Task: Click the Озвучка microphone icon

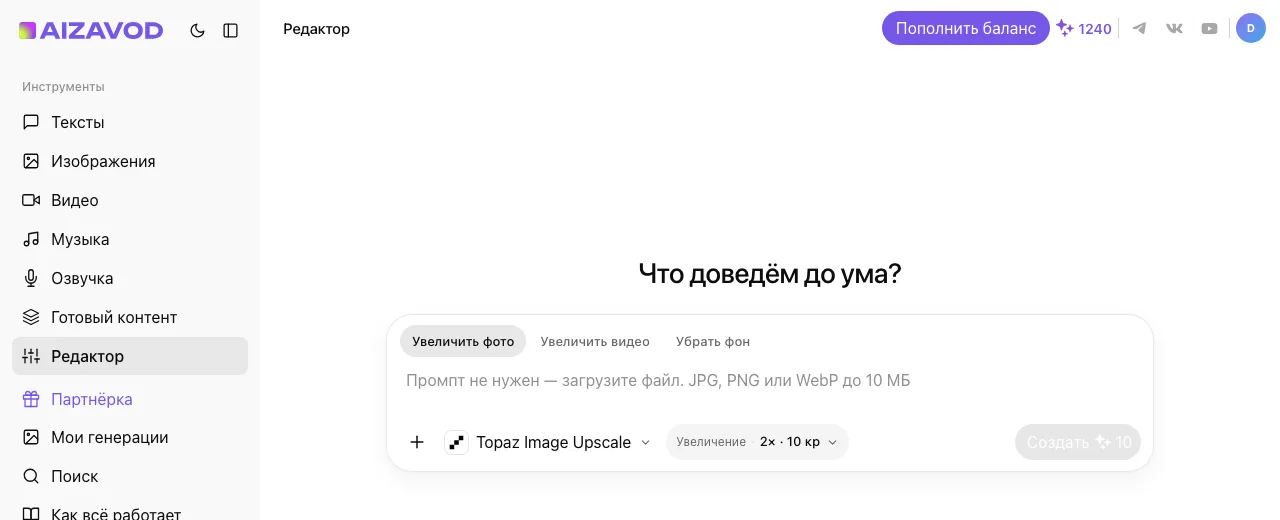Action: (31, 278)
